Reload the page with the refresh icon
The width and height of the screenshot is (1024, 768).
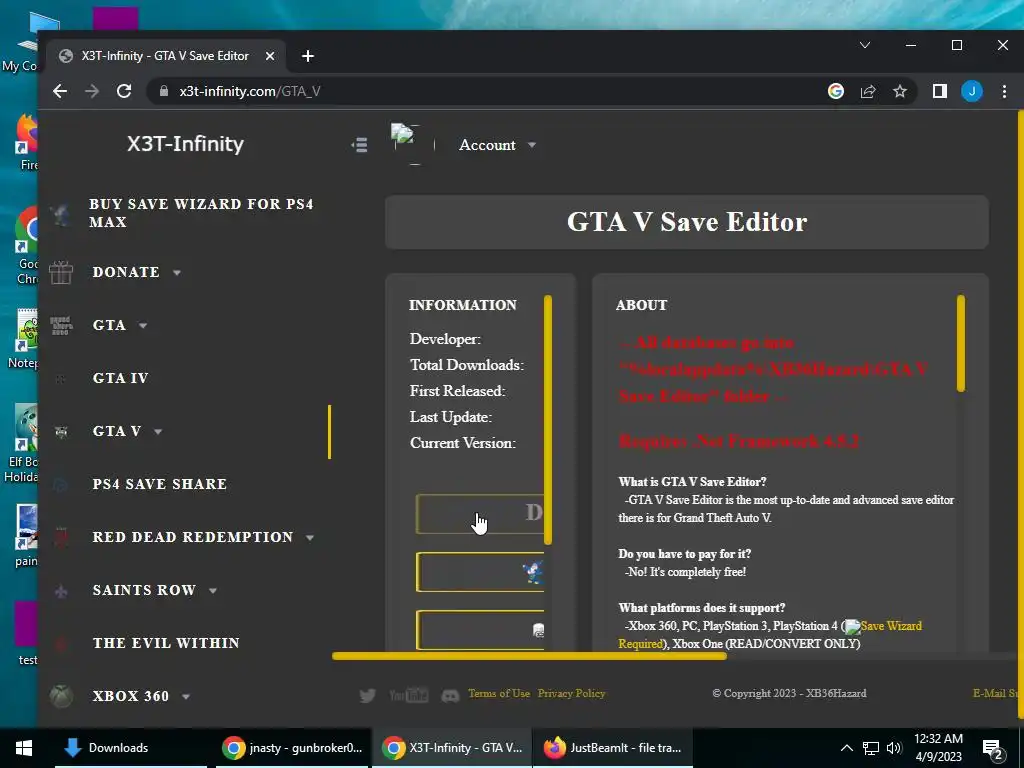(x=124, y=91)
